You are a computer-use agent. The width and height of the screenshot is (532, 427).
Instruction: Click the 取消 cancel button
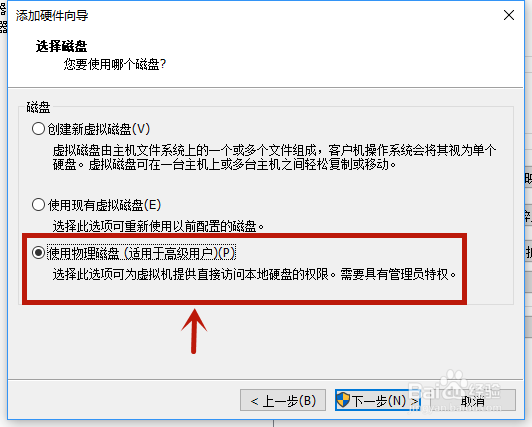[x=473, y=401]
